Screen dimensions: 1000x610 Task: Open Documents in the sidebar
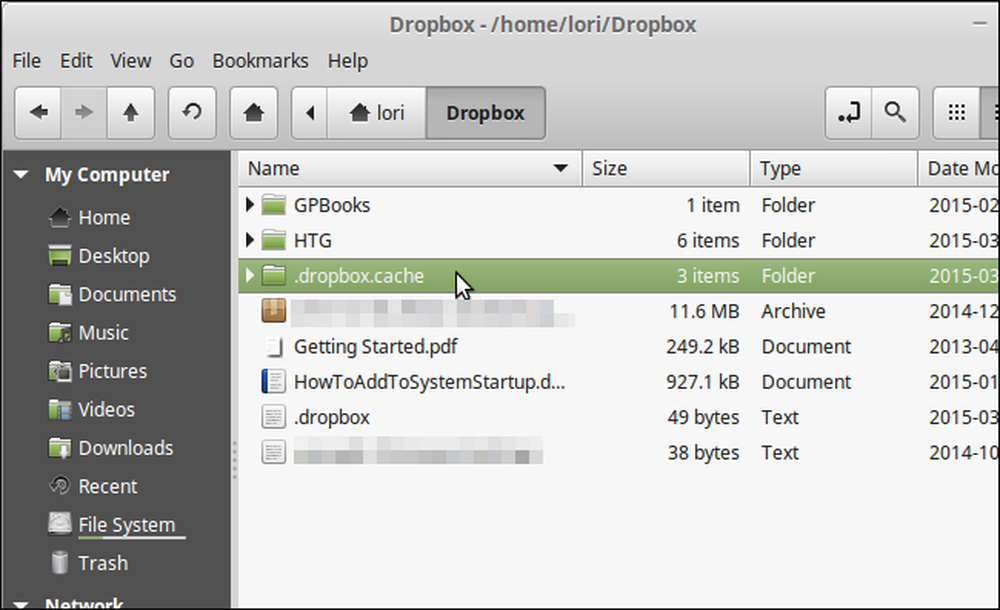(112, 294)
